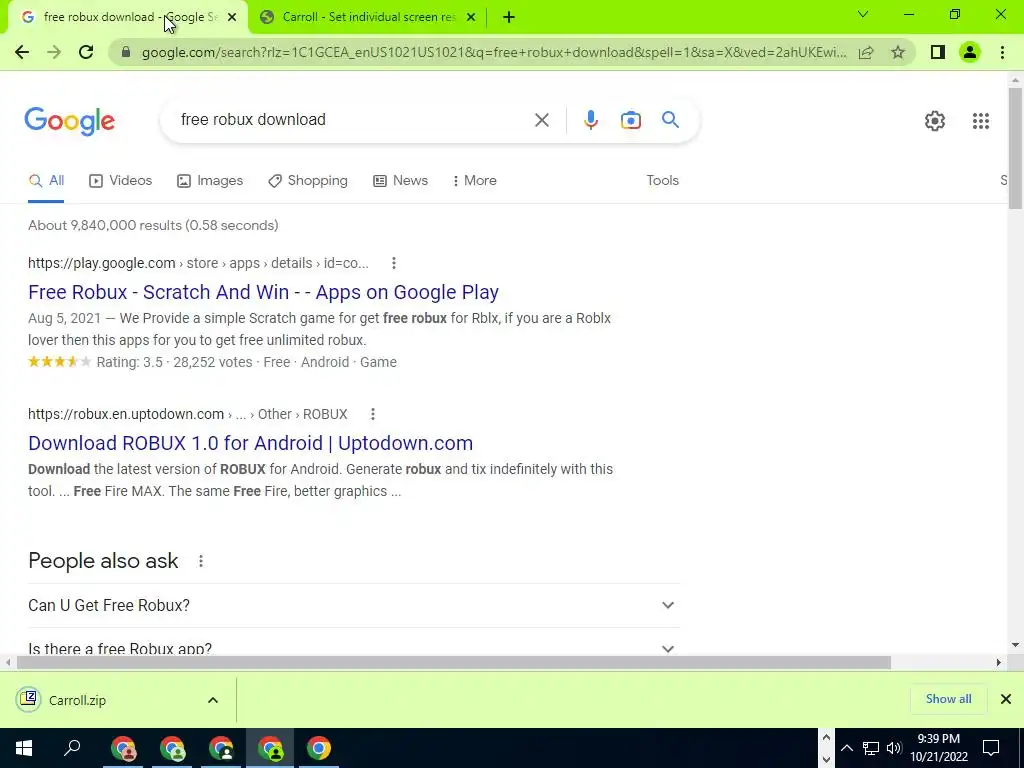This screenshot has width=1024, height=768.
Task: Open the notification center icon
Action: pyautogui.click(x=991, y=748)
